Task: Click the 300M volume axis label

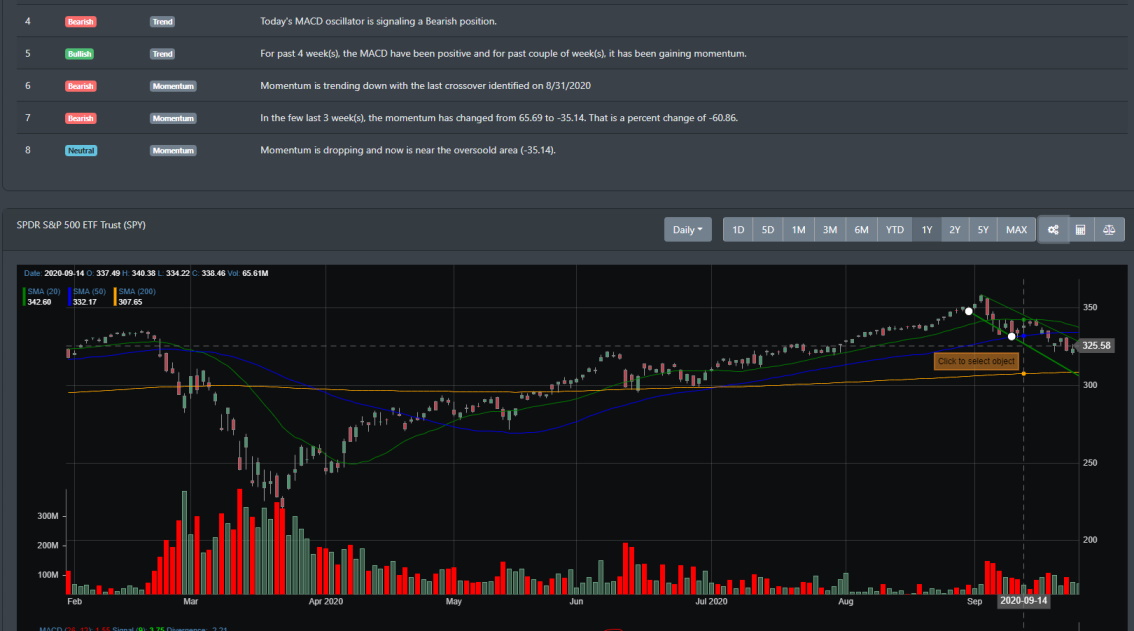Action: click(x=48, y=516)
